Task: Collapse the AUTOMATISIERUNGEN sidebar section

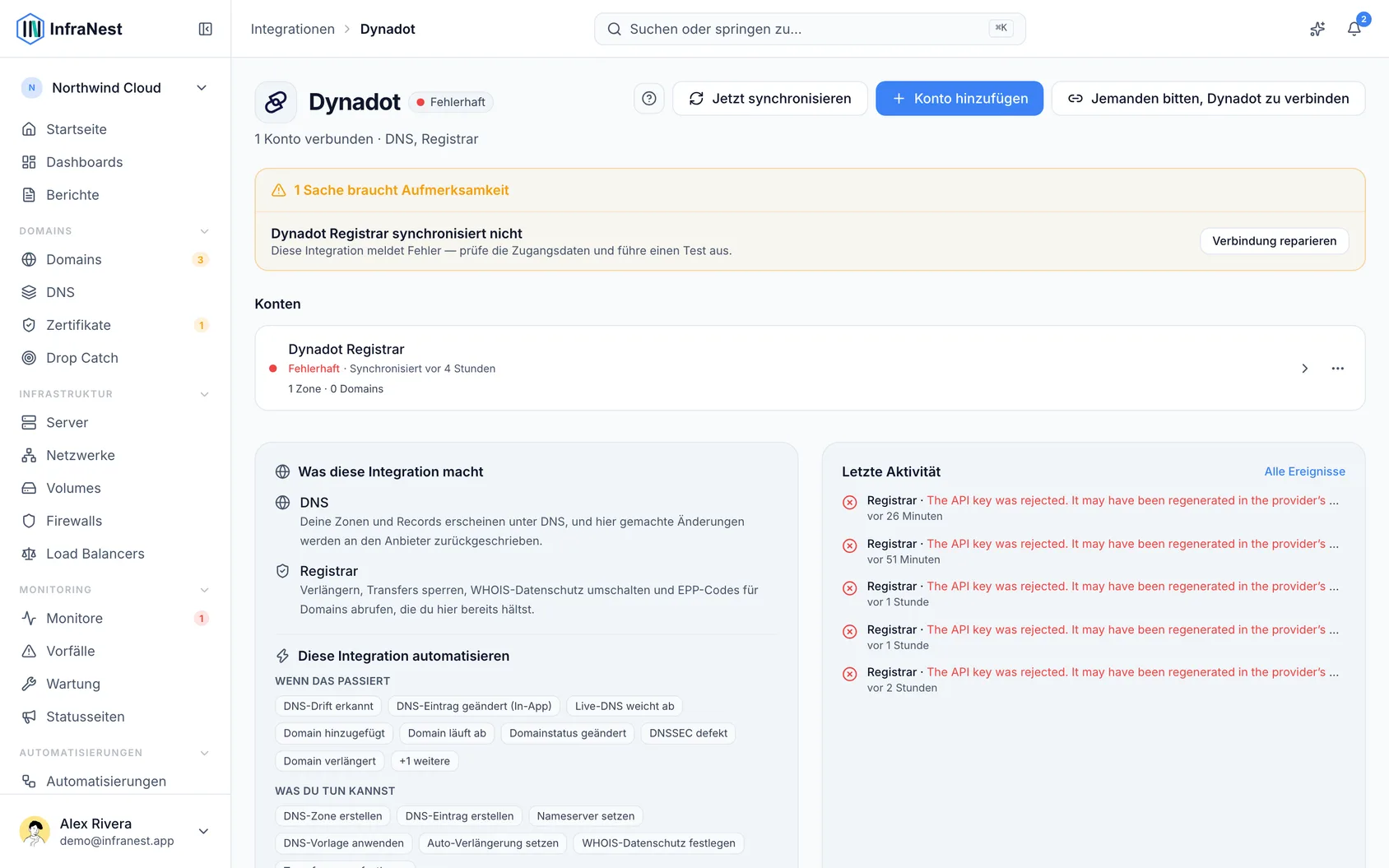Action: click(x=204, y=753)
